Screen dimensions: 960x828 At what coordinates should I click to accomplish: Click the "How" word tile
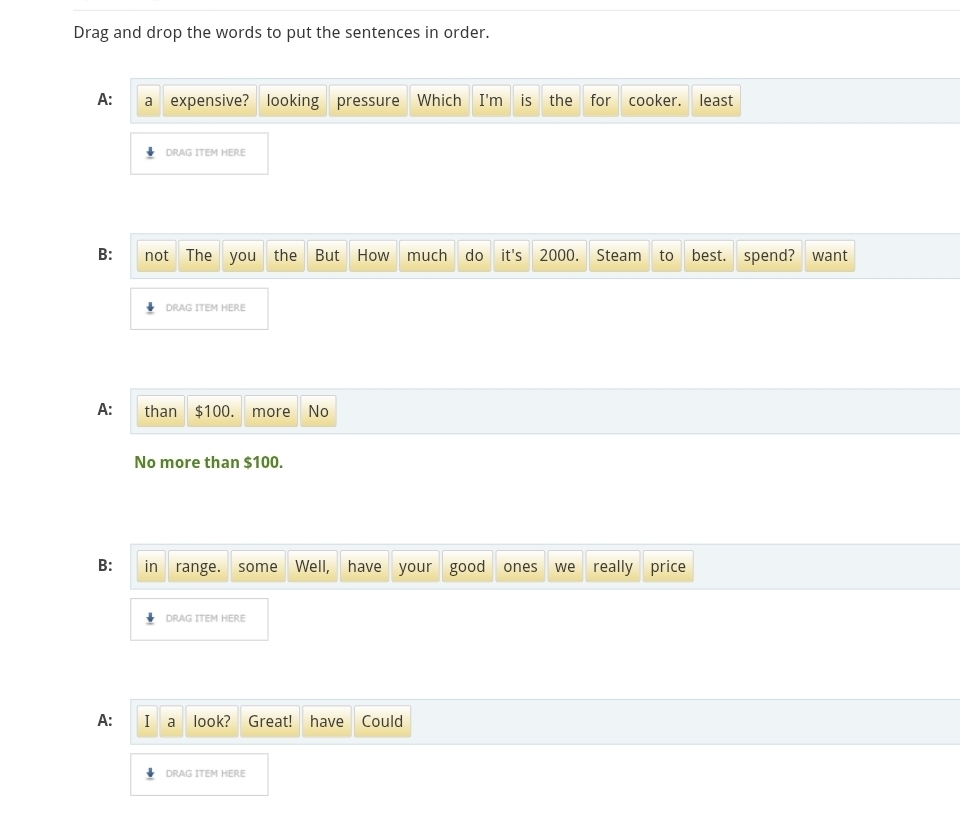pyautogui.click(x=373, y=256)
